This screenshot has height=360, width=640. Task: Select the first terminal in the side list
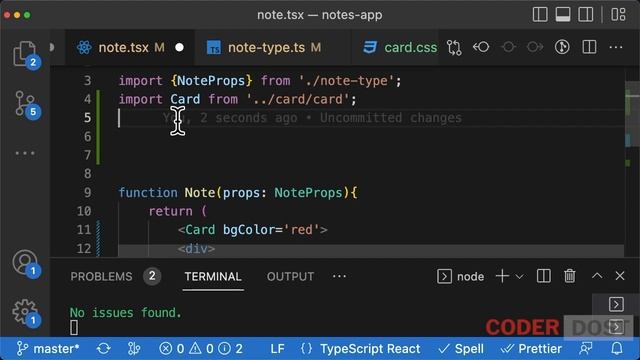point(616,304)
